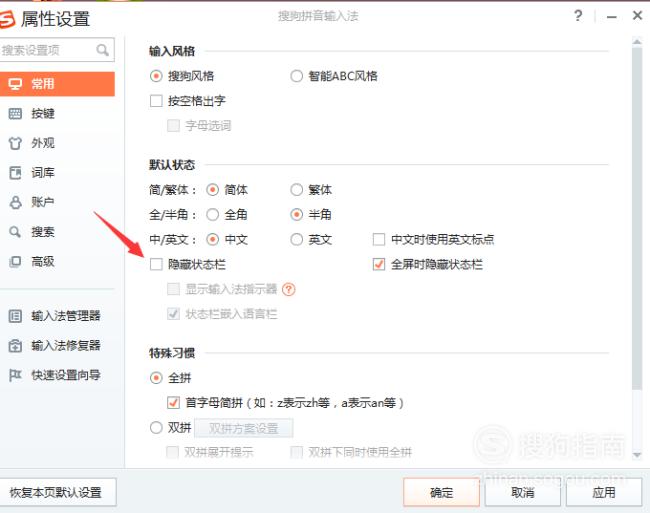This screenshot has width=650, height=513.
Task: Select the 搜狗风格 radio button
Action: coord(156,76)
